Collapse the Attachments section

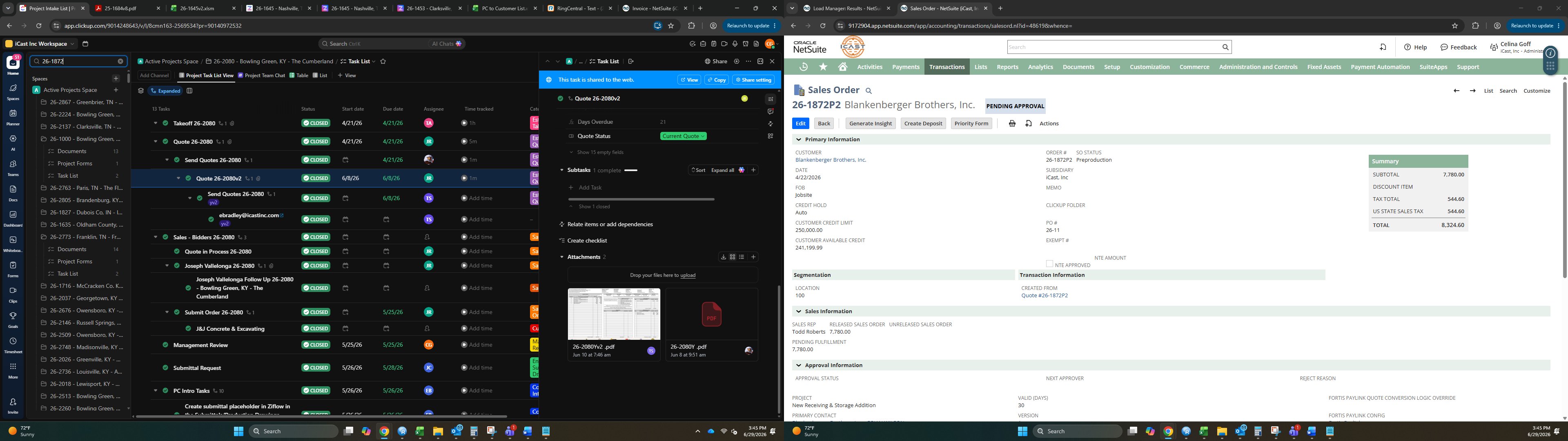(x=562, y=257)
